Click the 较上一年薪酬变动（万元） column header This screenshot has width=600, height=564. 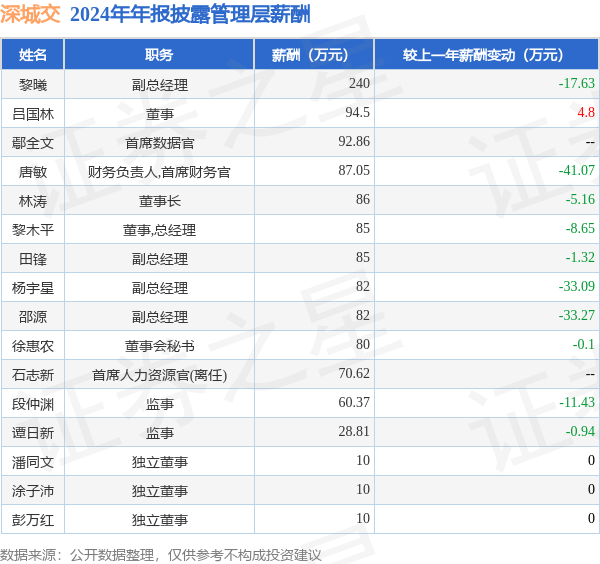point(486,55)
